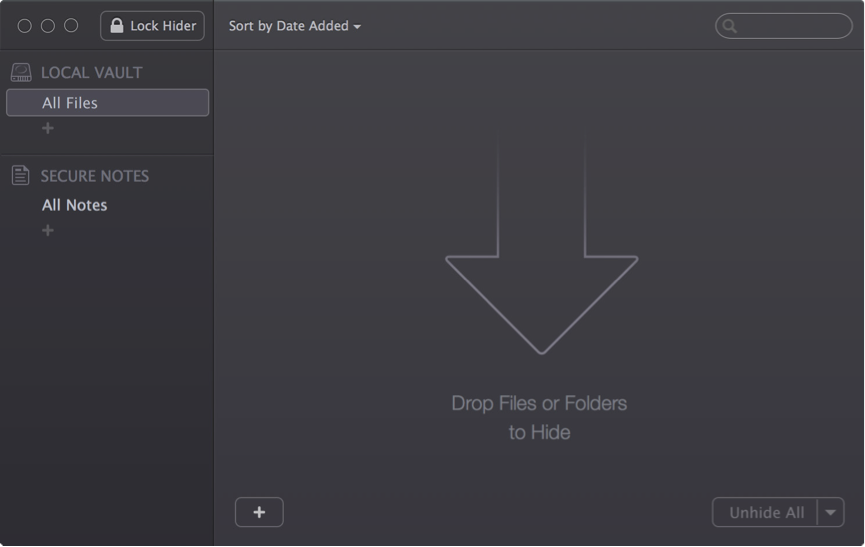This screenshot has height=547, width=865.
Task: Click the plus button to add files
Action: pos(259,512)
